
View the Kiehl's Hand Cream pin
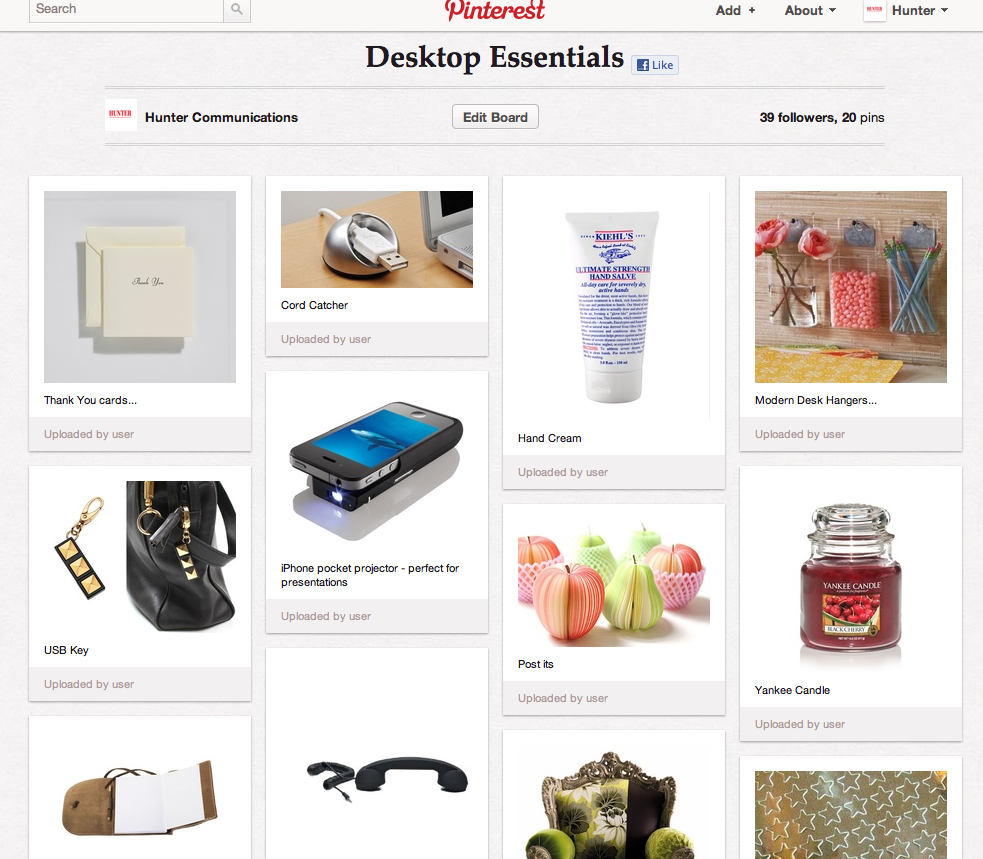[x=614, y=306]
